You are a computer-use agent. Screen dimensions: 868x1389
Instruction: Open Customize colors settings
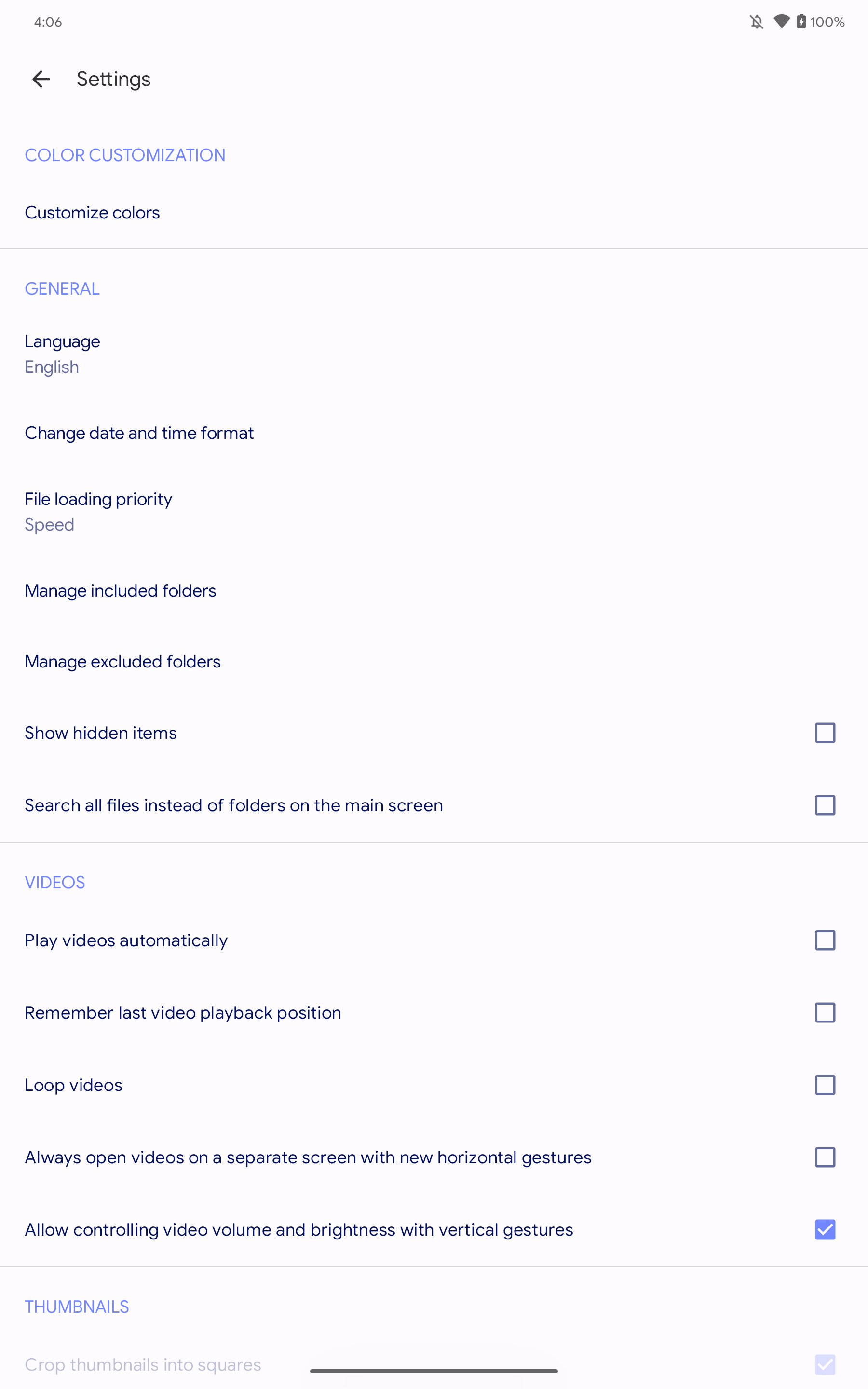point(93,212)
